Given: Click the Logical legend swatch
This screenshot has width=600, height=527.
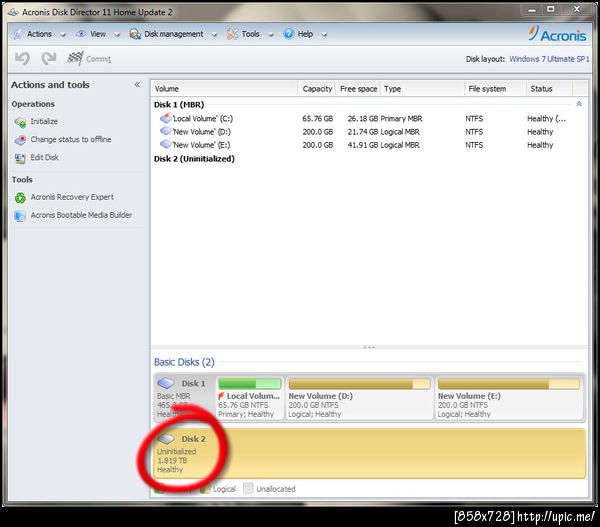Looking at the screenshot, I should (x=205, y=489).
